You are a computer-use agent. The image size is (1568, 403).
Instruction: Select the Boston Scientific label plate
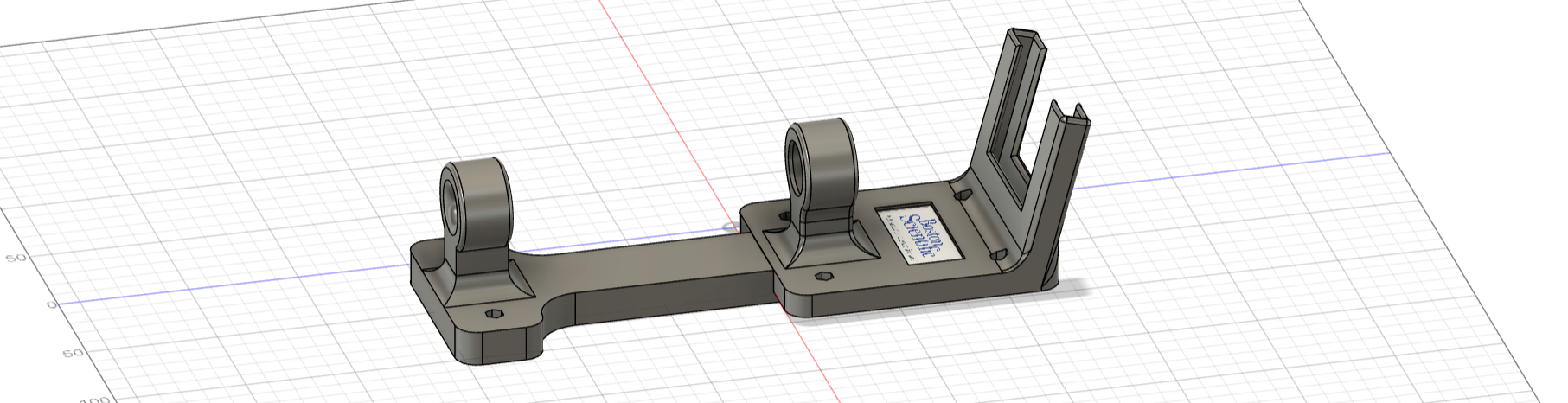(x=919, y=234)
